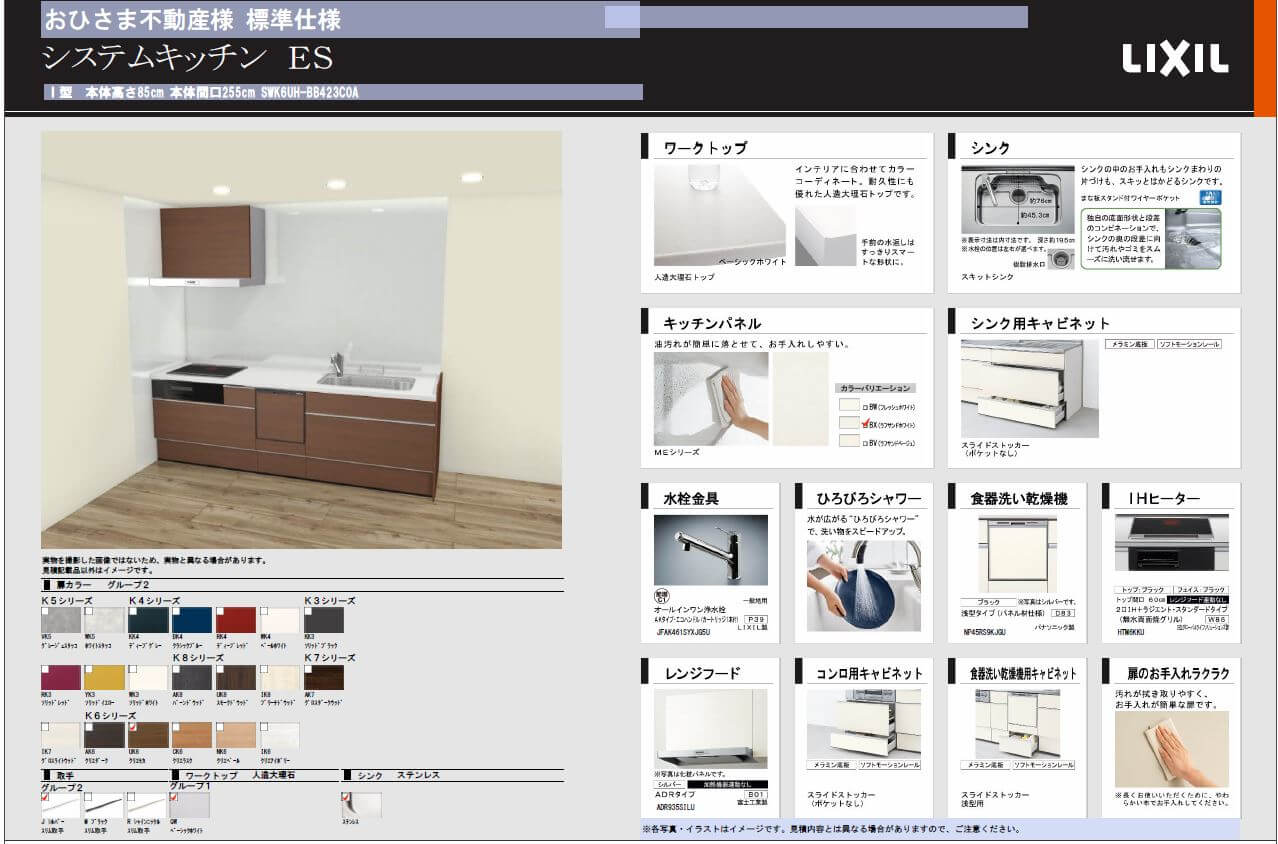Choose the KK4 ディープグレー dark swatch
Viewport: 1278px width, 844px height.
point(148,620)
